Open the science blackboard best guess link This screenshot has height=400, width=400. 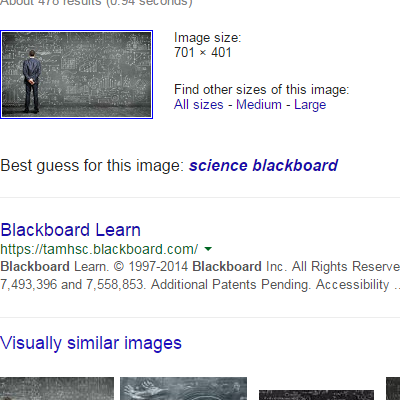264,165
